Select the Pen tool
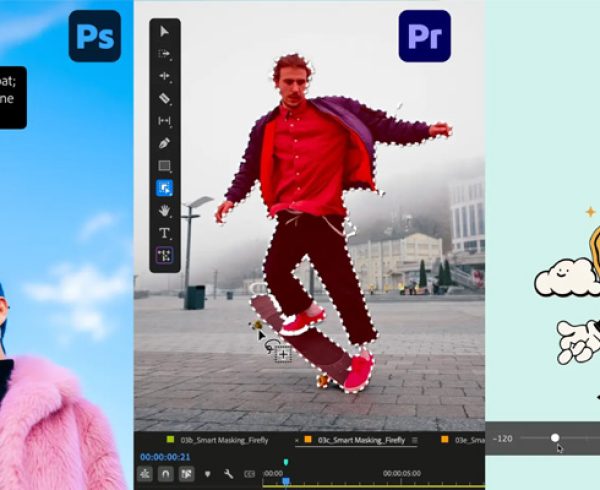Screen dimensions: 600x490 [165, 143]
